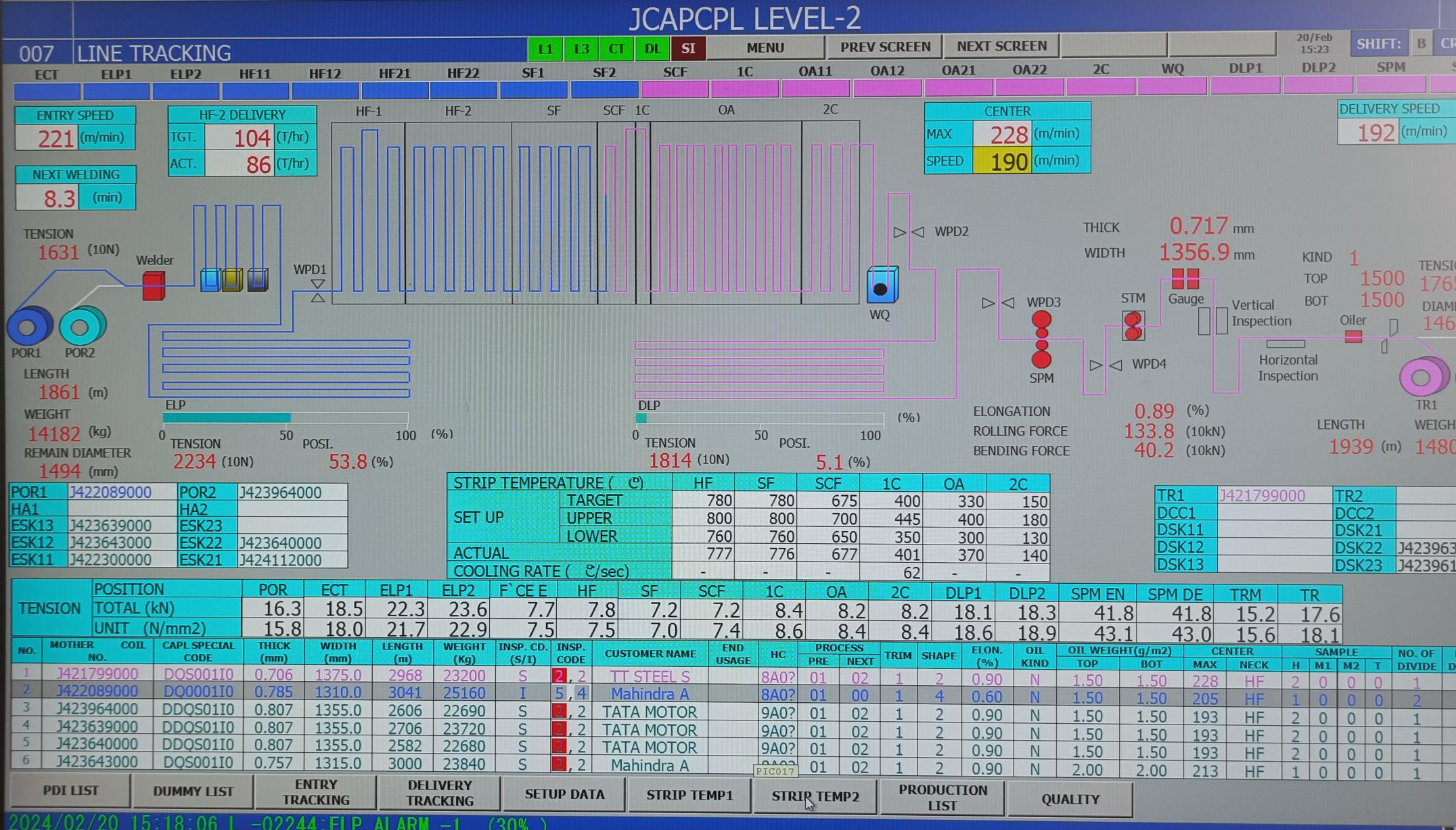This screenshot has height=830, width=1456.
Task: Click the SPM roll stack icon
Action: tap(1041, 340)
